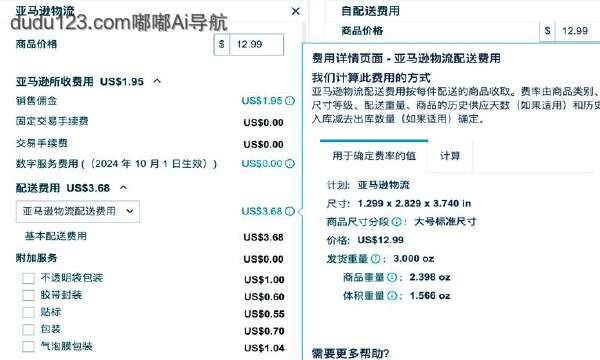The width and height of the screenshot is (600, 360).
Task: Click info icon next to 商品尺寸分段
Action: [x=397, y=222]
